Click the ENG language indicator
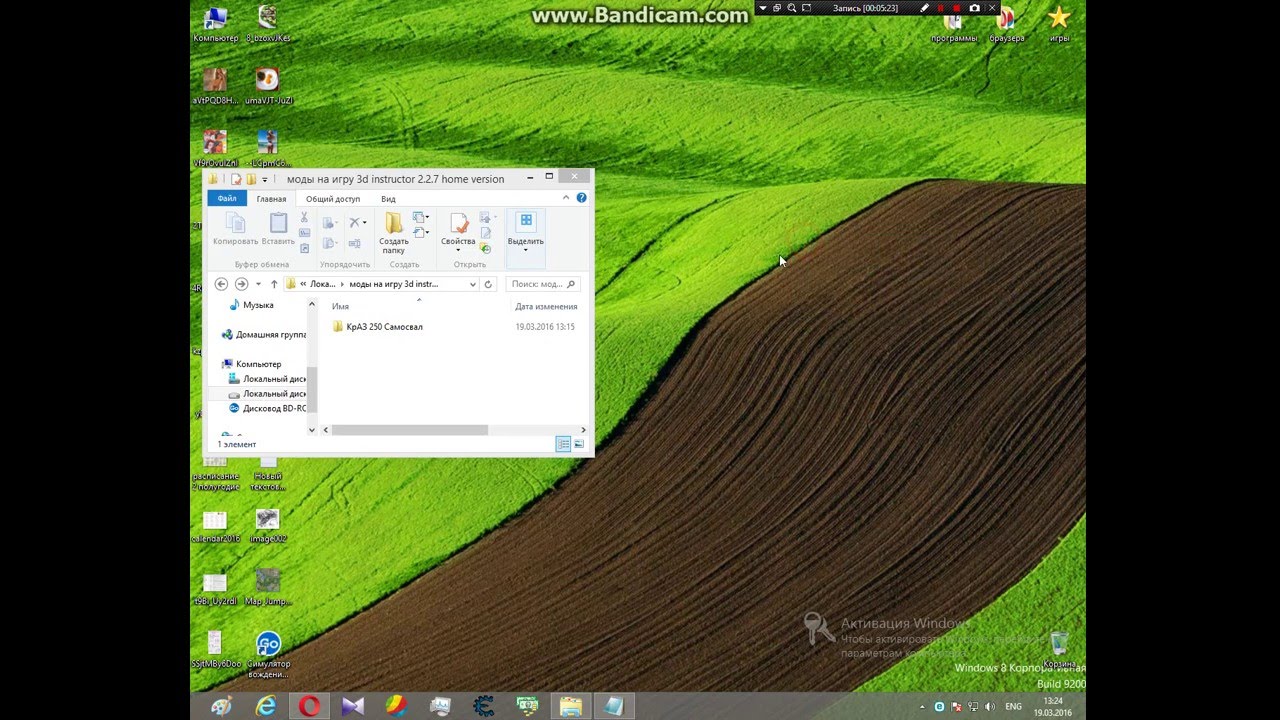 coord(1013,706)
